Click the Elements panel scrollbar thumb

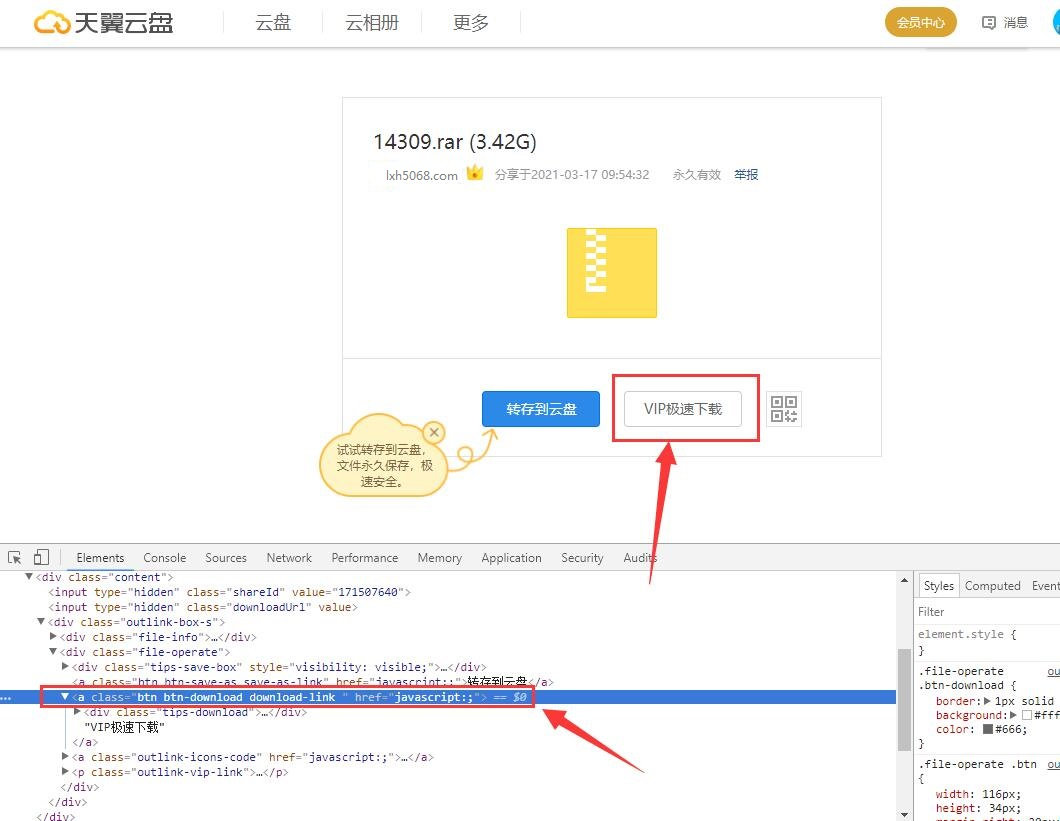[x=904, y=700]
